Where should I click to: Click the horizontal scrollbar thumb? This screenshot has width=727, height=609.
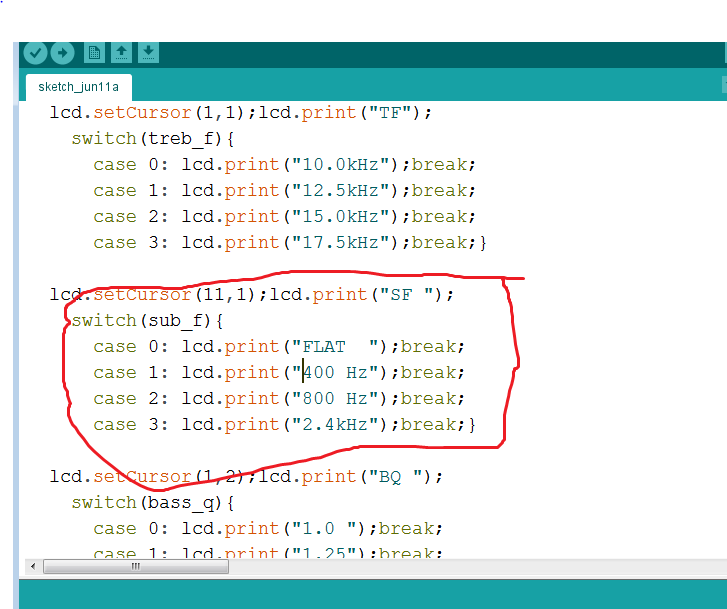point(136,566)
